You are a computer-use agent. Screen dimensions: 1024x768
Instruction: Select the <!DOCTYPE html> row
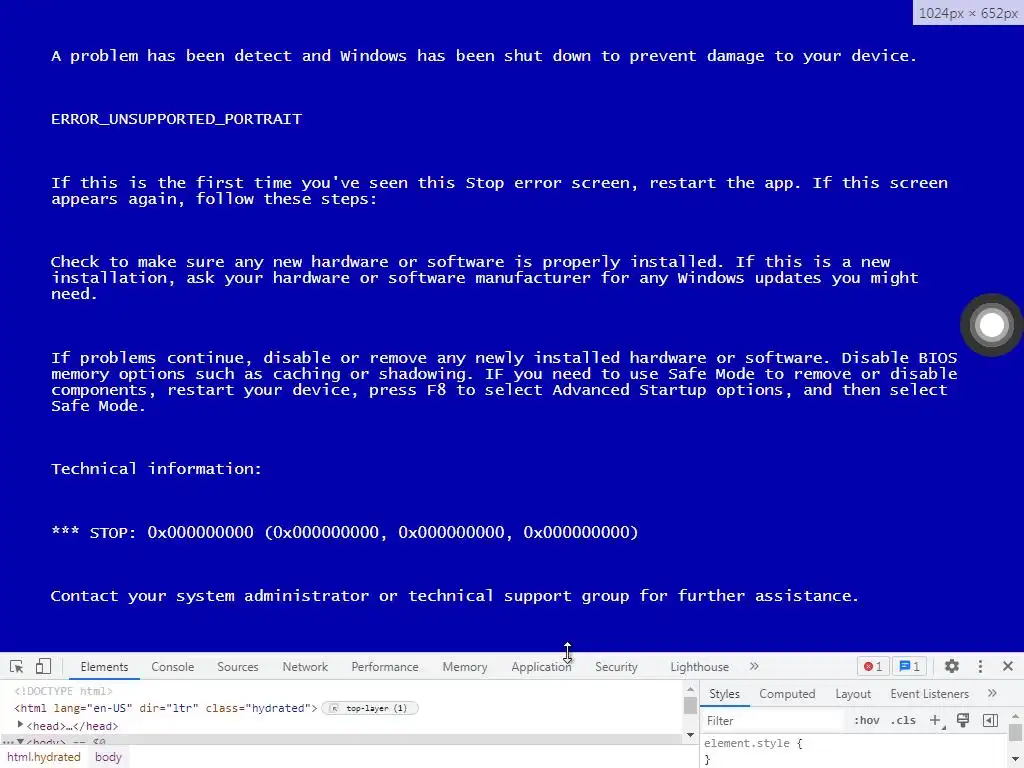coord(63,691)
